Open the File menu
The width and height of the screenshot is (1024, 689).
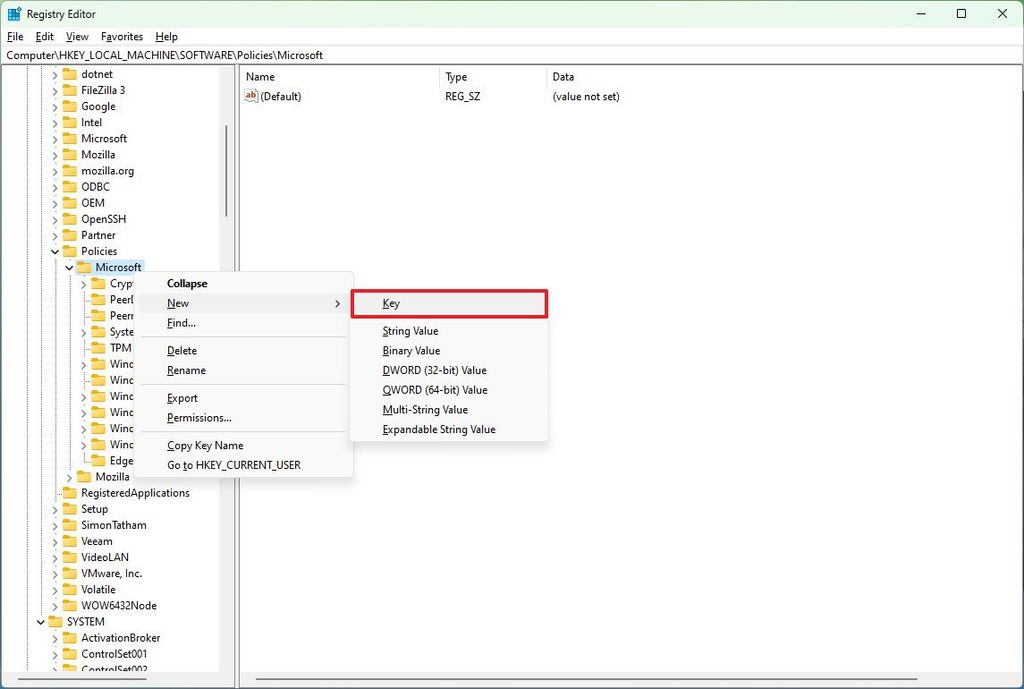pos(14,37)
